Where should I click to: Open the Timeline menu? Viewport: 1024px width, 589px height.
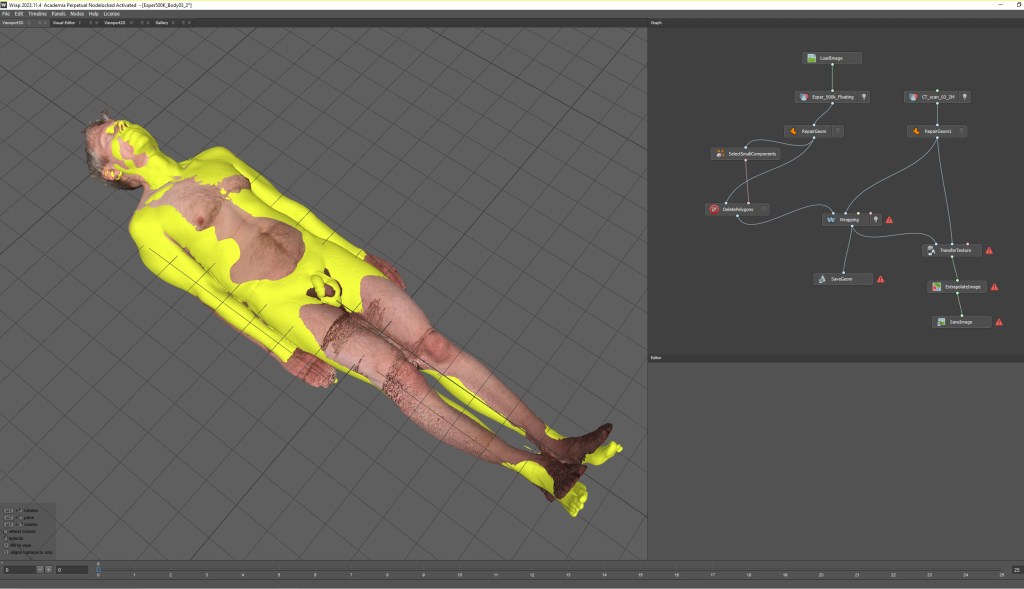coord(38,14)
